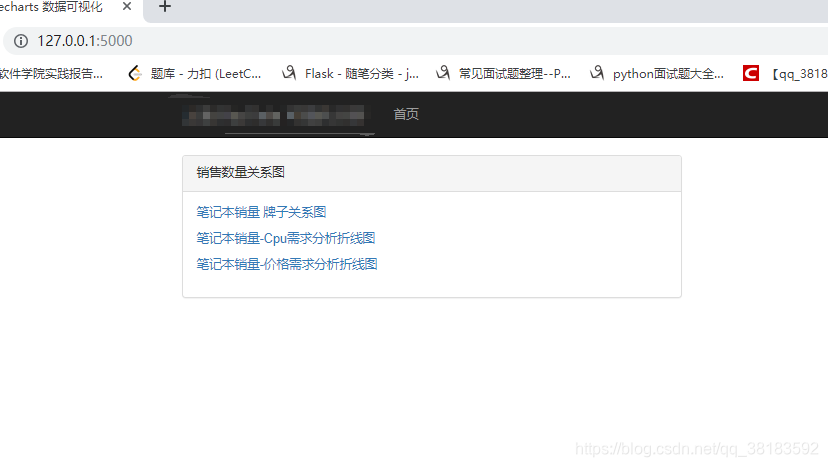828x467 pixels.
Task: Close the echarts 数据可视化 tab
Action: coord(127,6)
